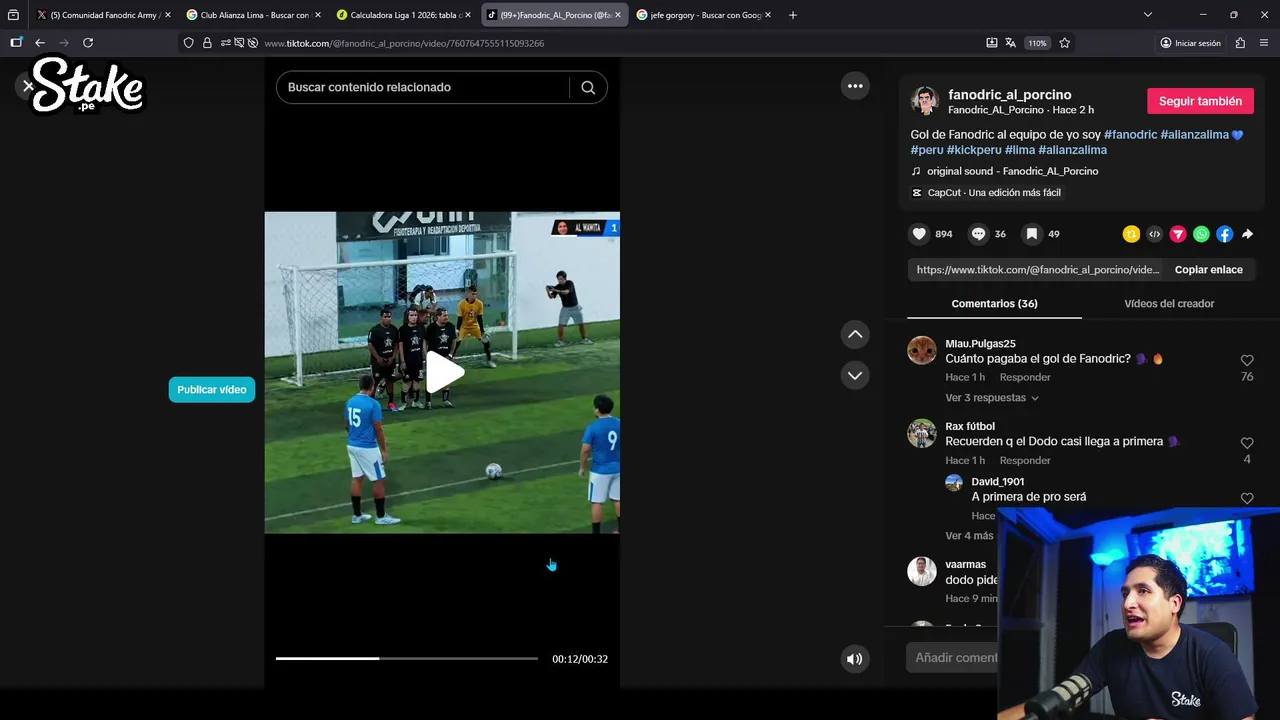1280x720 pixels.
Task: Open comments via the speech bubble icon
Action: (x=978, y=234)
